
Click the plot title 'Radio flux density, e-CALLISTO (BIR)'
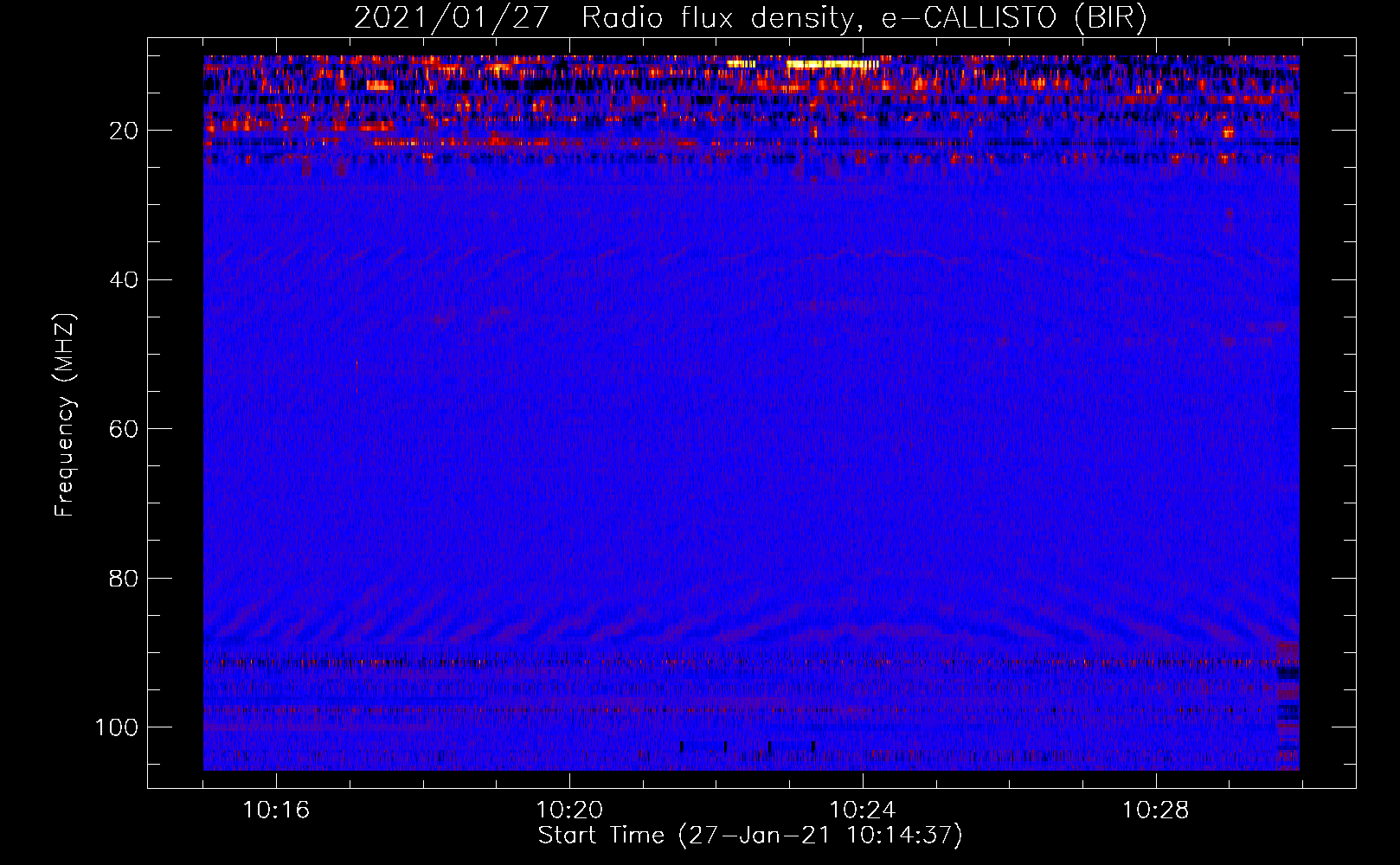[x=864, y=18]
